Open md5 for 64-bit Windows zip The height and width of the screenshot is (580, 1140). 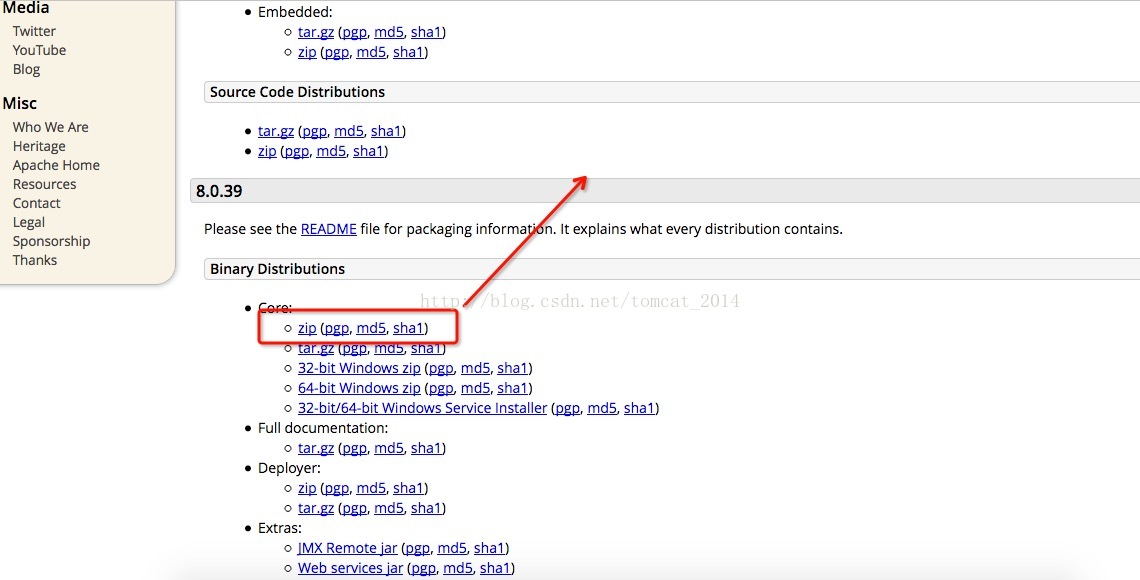pos(475,388)
